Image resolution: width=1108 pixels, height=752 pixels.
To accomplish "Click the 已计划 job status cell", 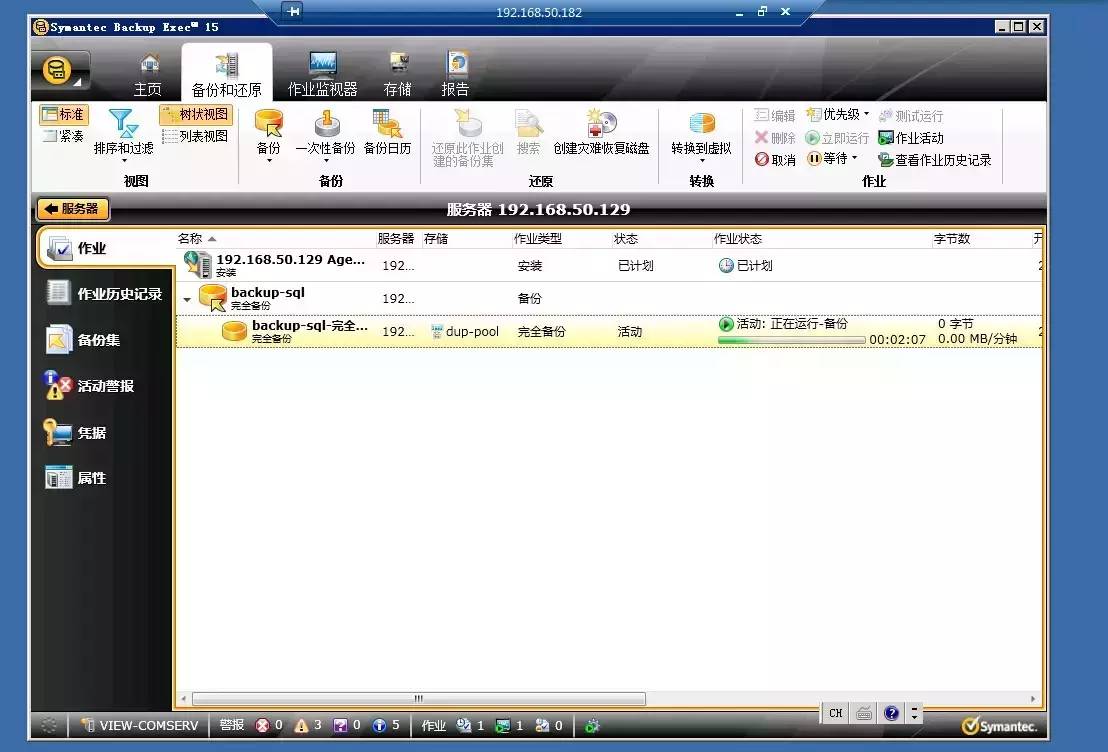I will point(745,266).
